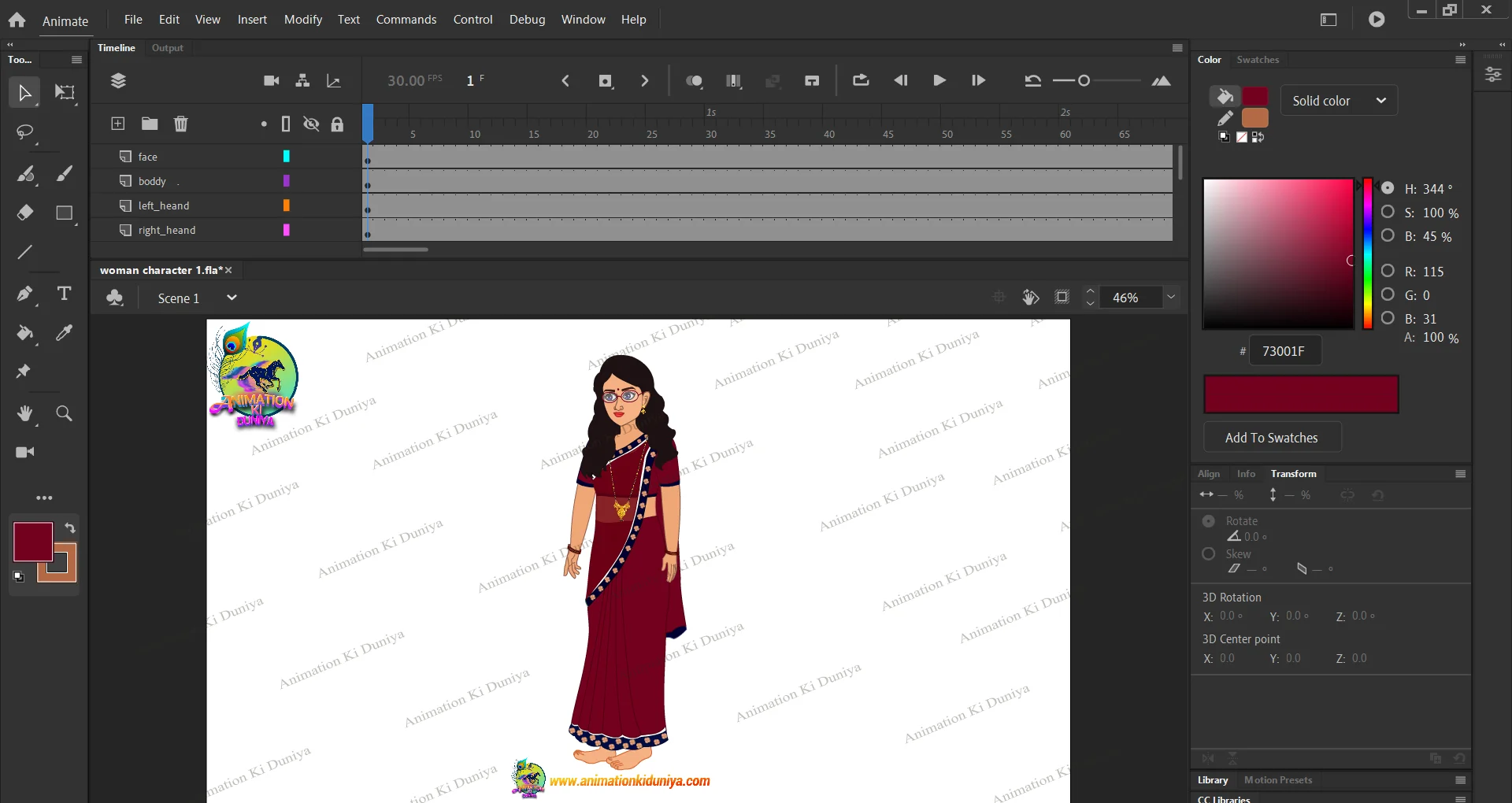
Task: Select the Text tool
Action: (65, 294)
